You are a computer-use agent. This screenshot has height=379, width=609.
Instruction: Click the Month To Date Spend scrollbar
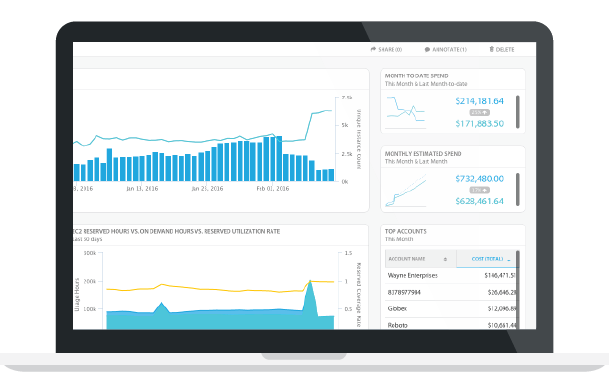pyautogui.click(x=518, y=112)
